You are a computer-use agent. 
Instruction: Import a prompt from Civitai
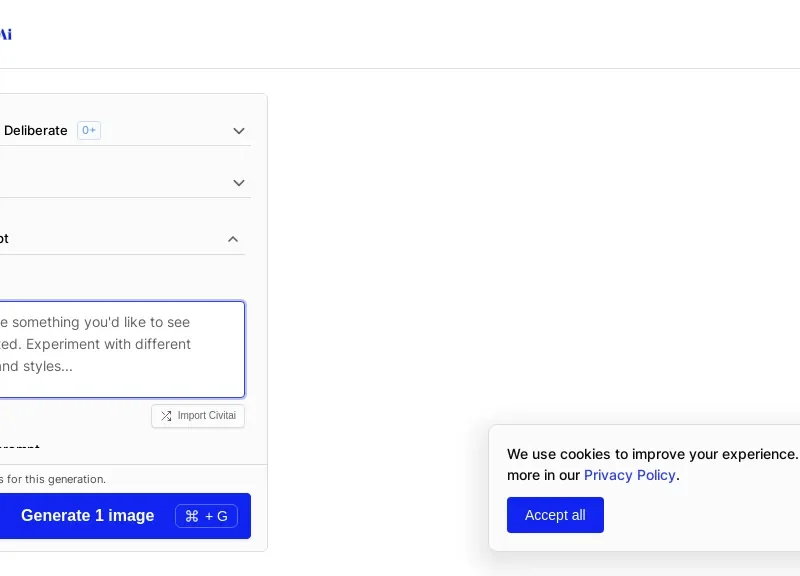(198, 416)
